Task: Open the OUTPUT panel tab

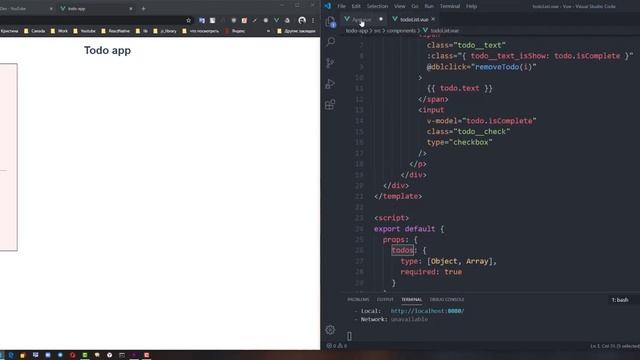Action: pos(385,300)
